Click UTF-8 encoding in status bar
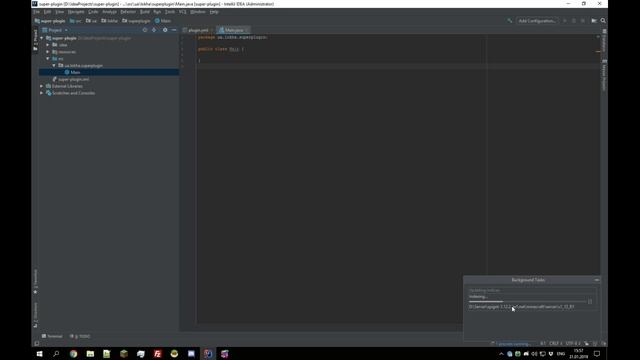Image resolution: width=640 pixels, height=360 pixels. click(x=573, y=344)
